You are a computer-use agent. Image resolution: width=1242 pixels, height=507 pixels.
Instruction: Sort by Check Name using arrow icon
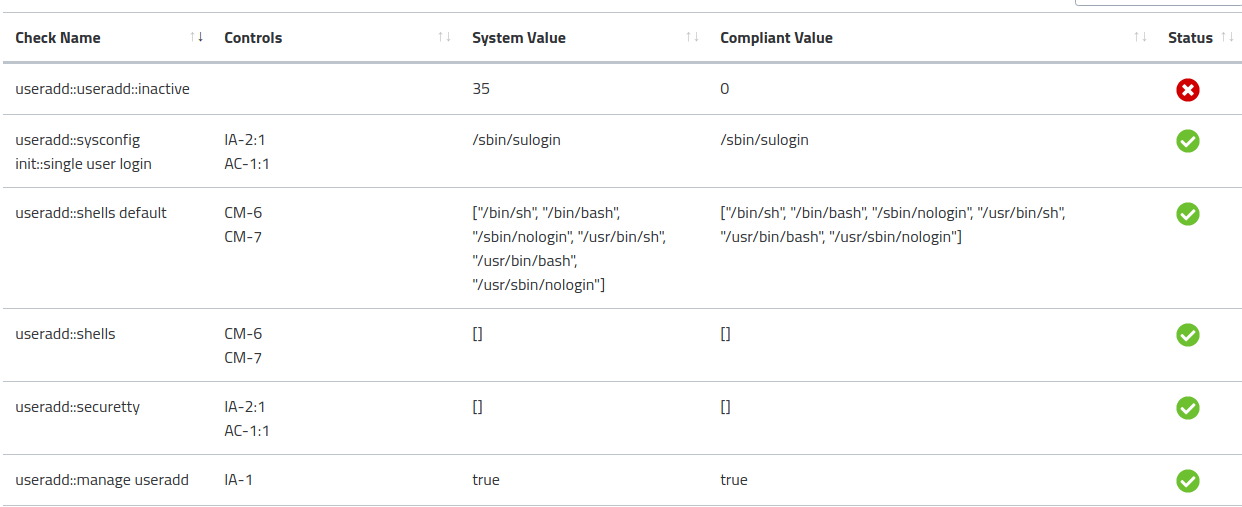coord(196,37)
